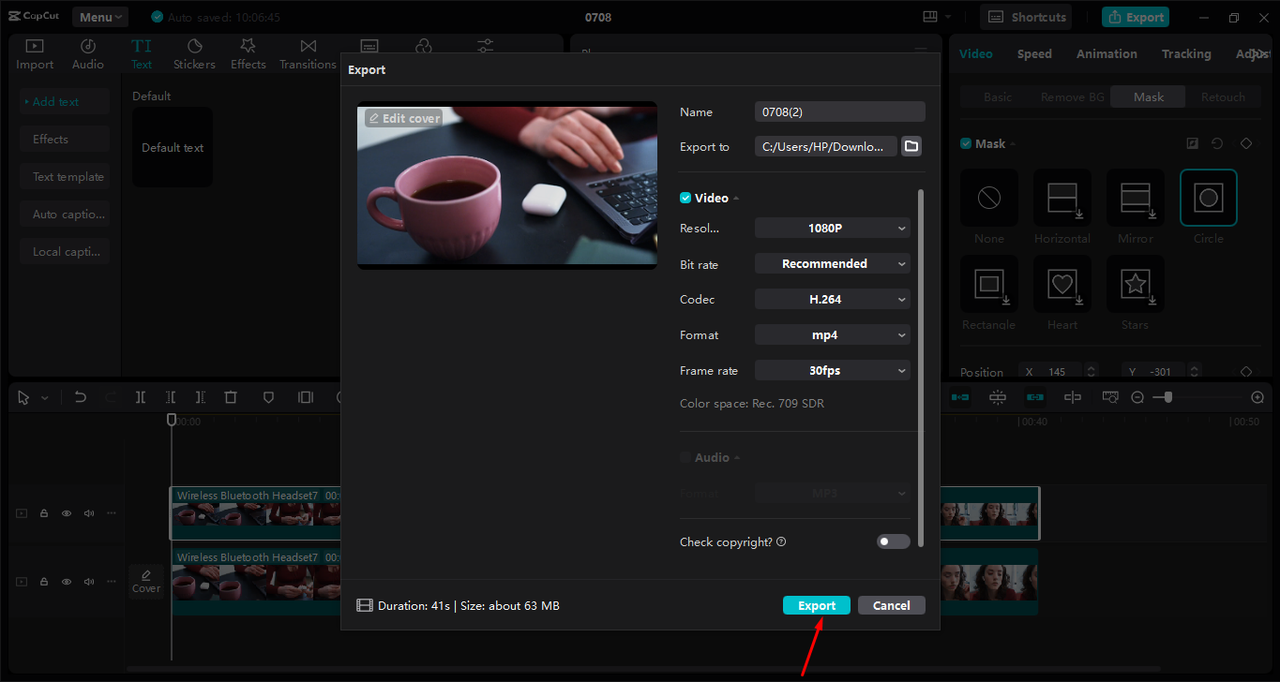The height and width of the screenshot is (682, 1280).
Task: Open the Shortcuts button in title bar
Action: [x=1026, y=17]
